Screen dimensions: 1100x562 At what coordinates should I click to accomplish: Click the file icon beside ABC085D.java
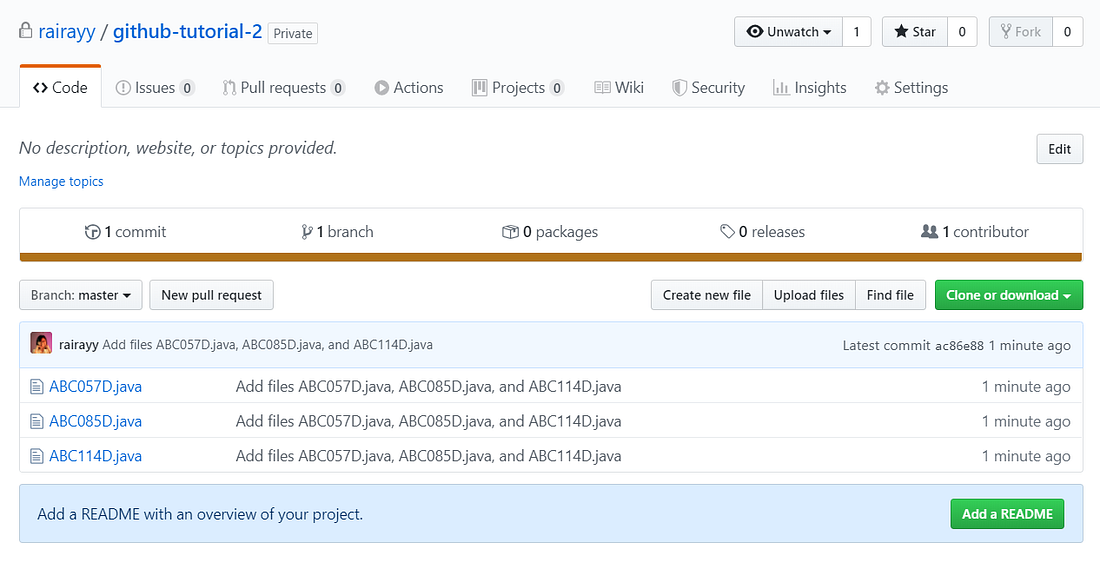click(x=36, y=422)
